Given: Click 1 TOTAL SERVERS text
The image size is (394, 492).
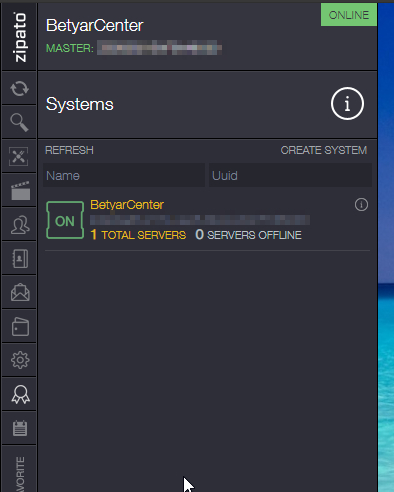Looking at the screenshot, I should [x=138, y=235].
